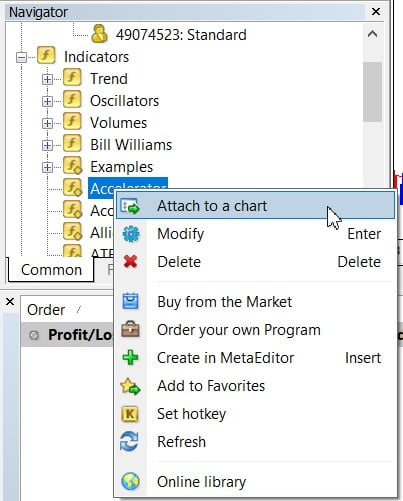Viewport: 403px width, 501px height.
Task: Open Online library entry
Action: click(x=255, y=482)
